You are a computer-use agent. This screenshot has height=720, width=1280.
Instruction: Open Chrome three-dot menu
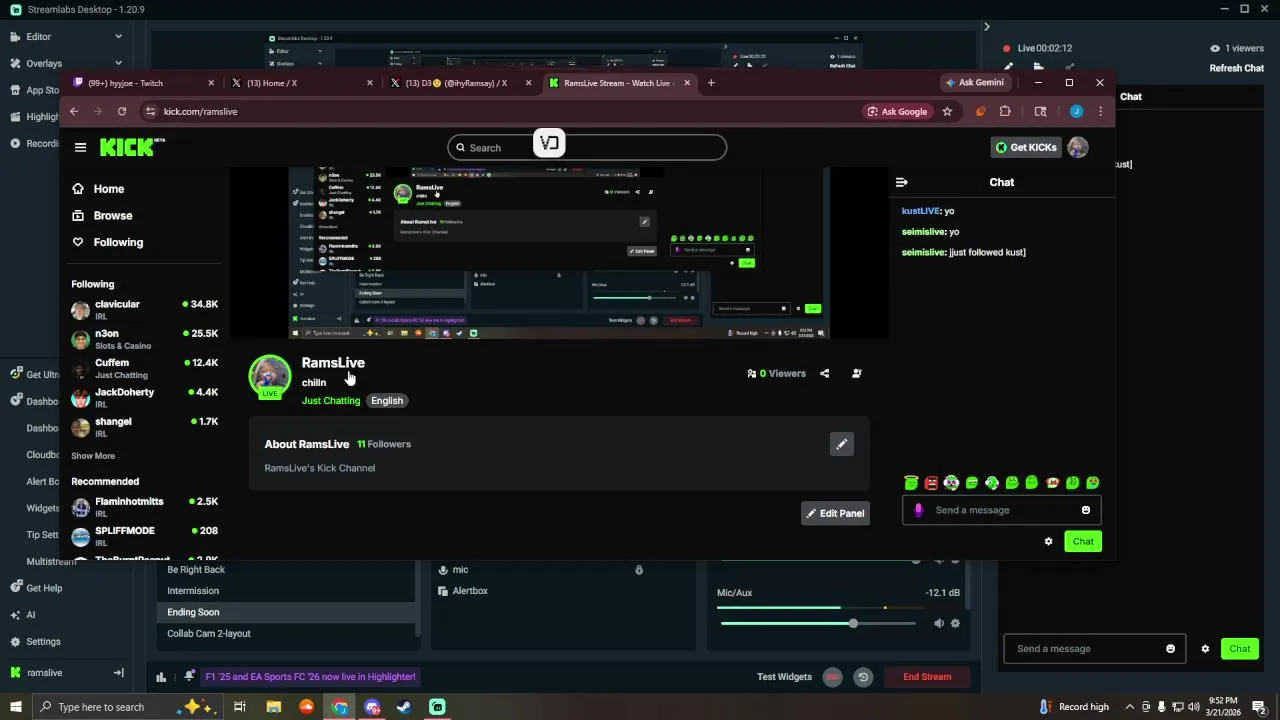[1100, 112]
